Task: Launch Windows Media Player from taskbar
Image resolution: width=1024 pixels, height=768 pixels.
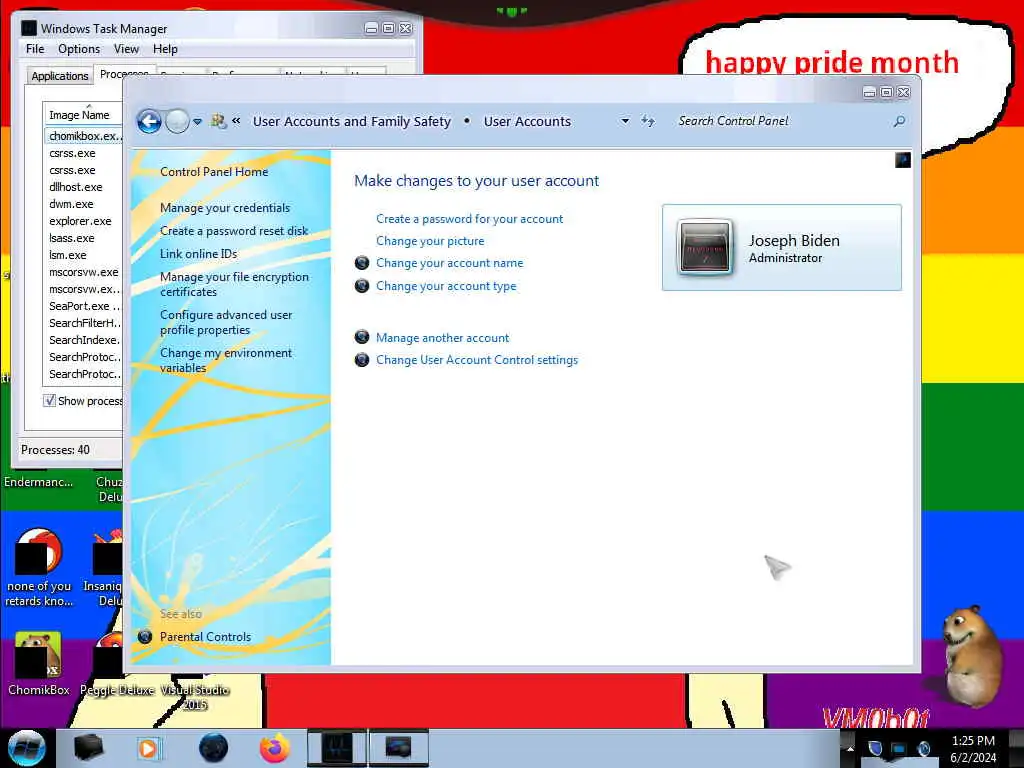Action: pyautogui.click(x=148, y=748)
